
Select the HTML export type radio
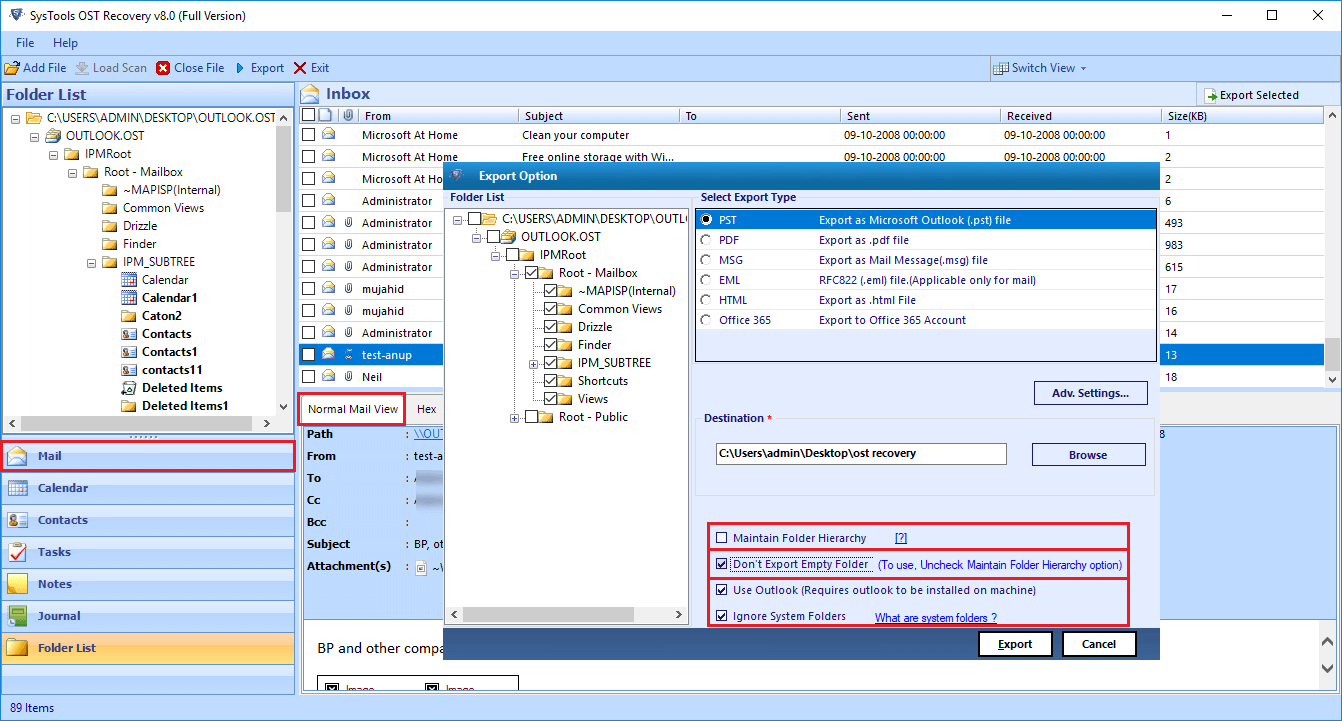706,300
